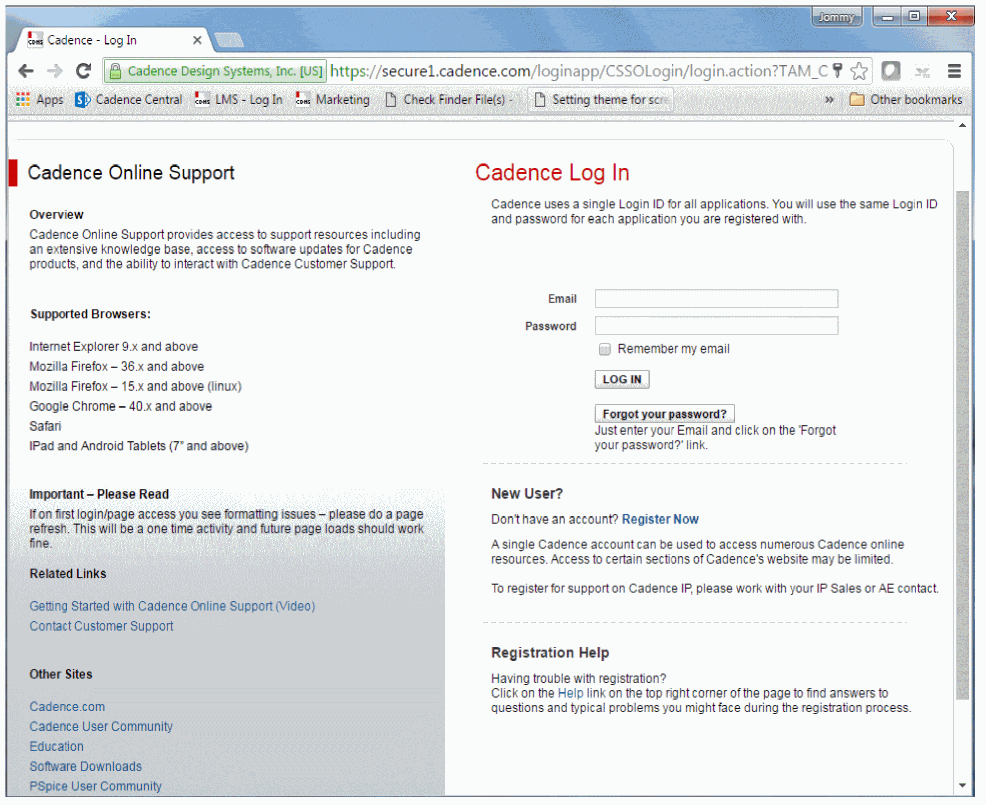
Task: Click the Forgot your password? button
Action: tap(665, 414)
